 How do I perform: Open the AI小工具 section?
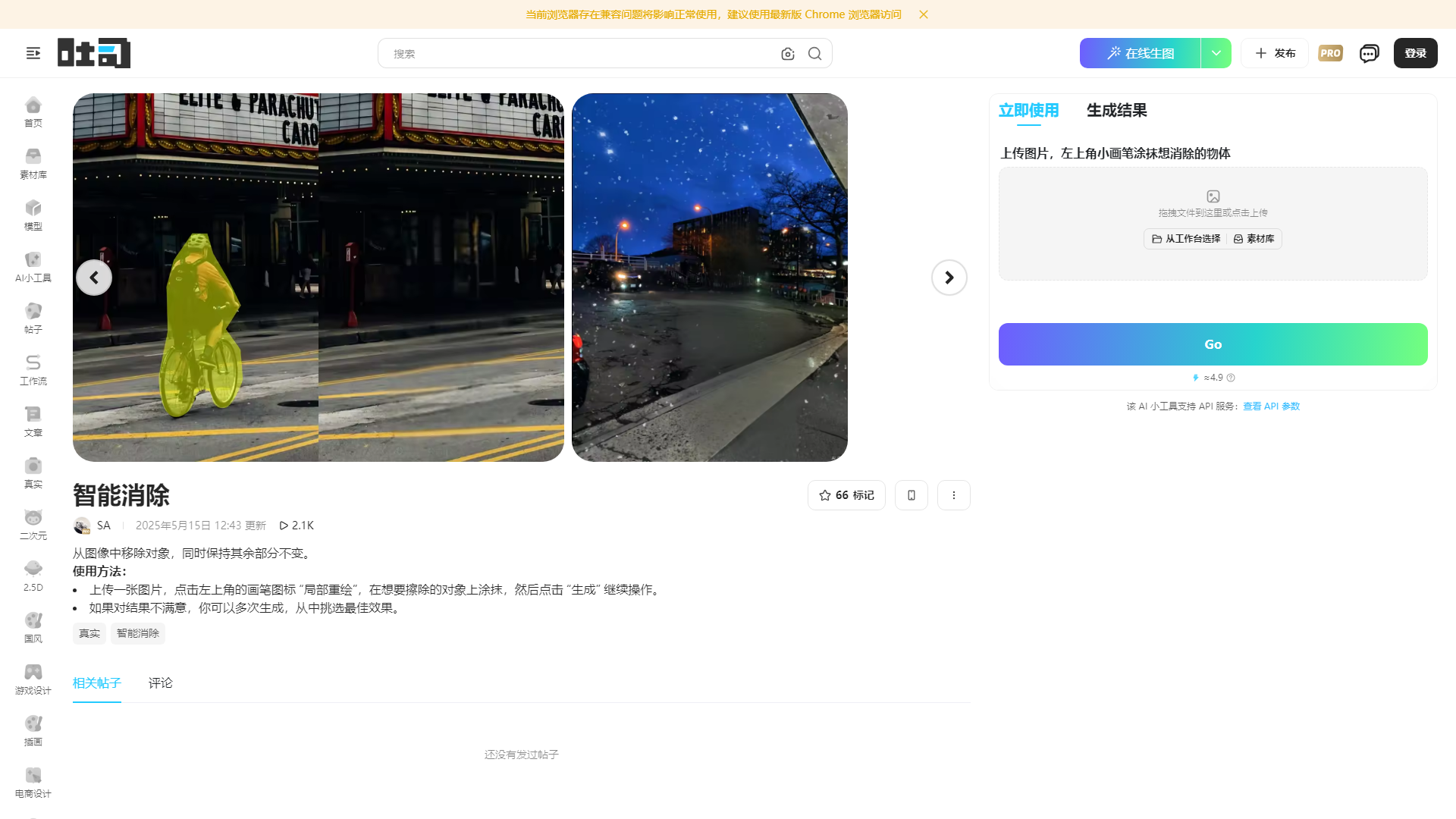(x=33, y=265)
